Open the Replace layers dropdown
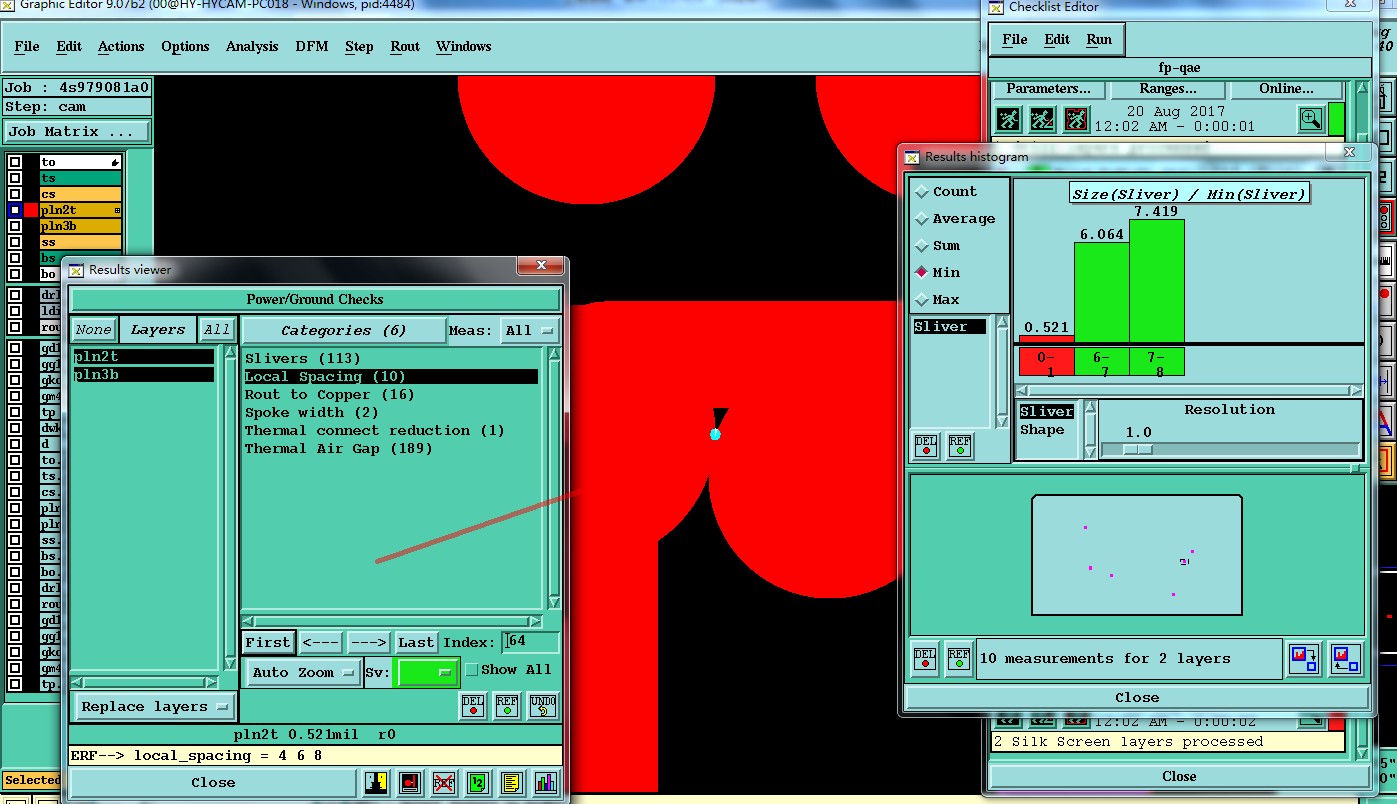 click(154, 707)
